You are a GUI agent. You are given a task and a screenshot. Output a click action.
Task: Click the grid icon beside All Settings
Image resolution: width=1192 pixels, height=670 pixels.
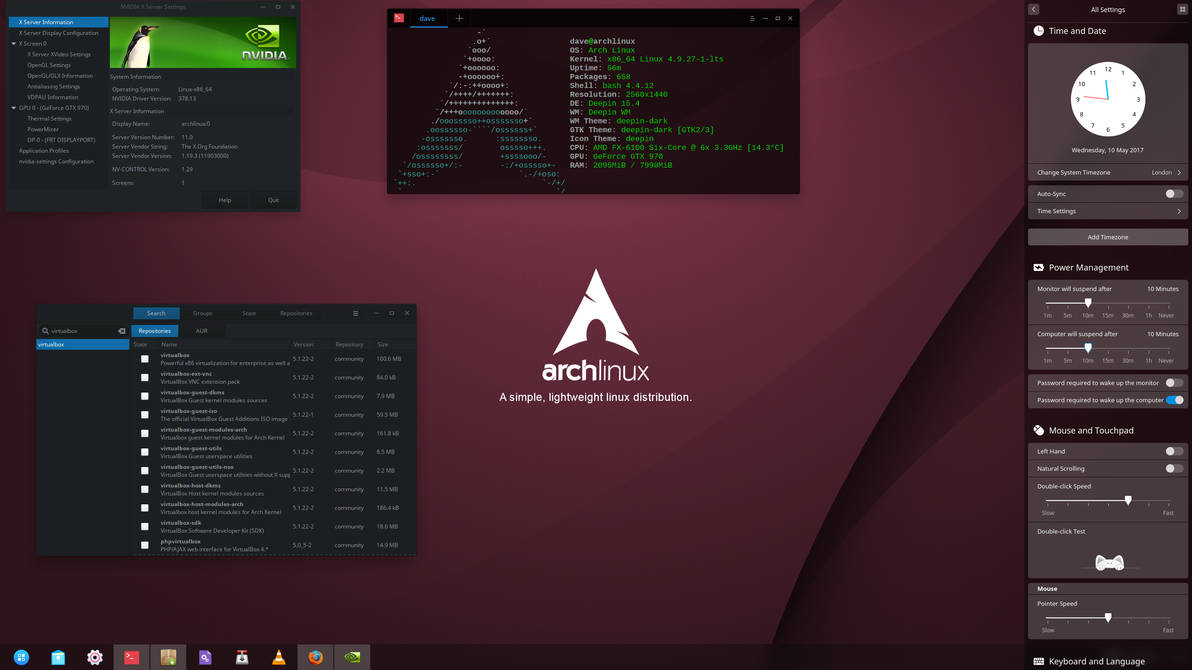(x=1182, y=9)
